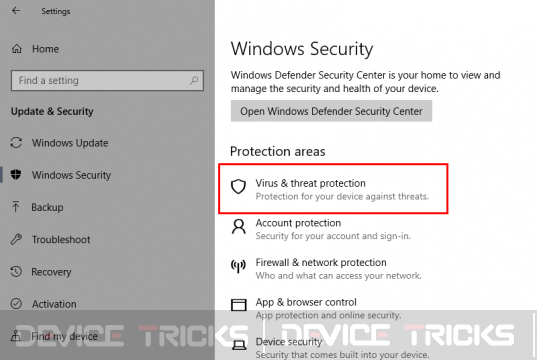Click the Account protection person icon
This screenshot has height=360, width=537.
point(238,227)
